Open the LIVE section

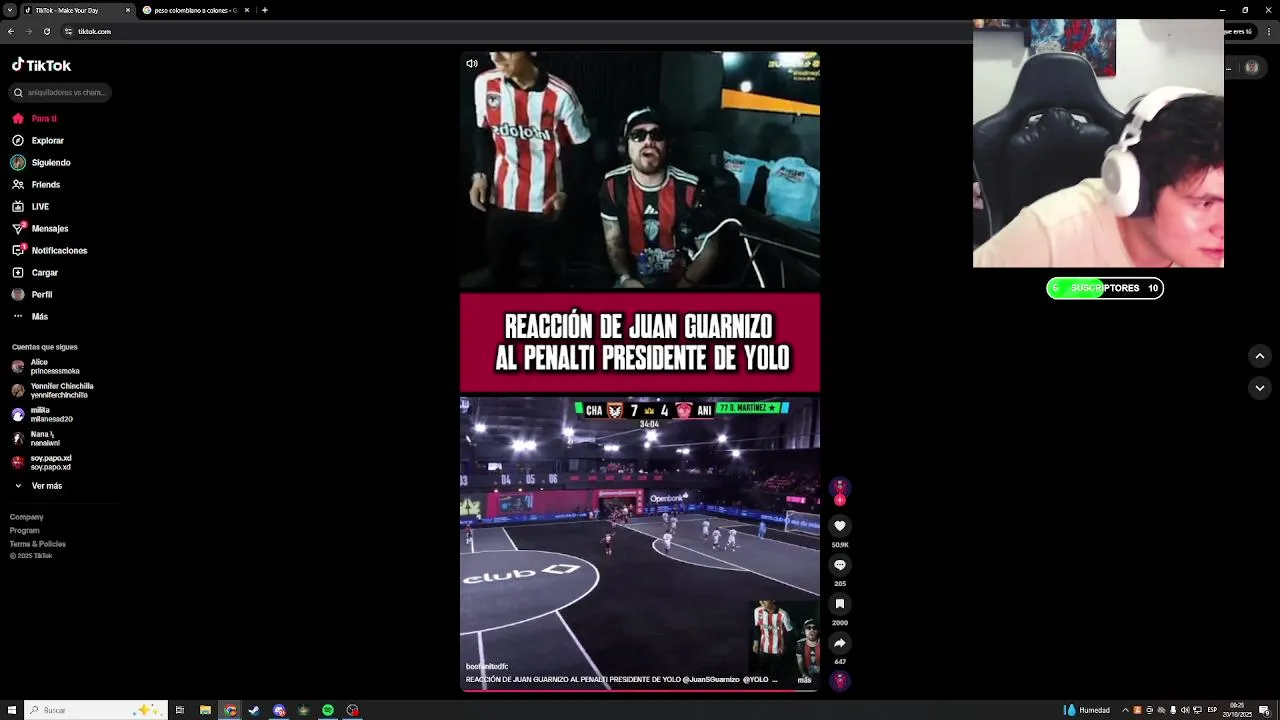(x=30, y=207)
